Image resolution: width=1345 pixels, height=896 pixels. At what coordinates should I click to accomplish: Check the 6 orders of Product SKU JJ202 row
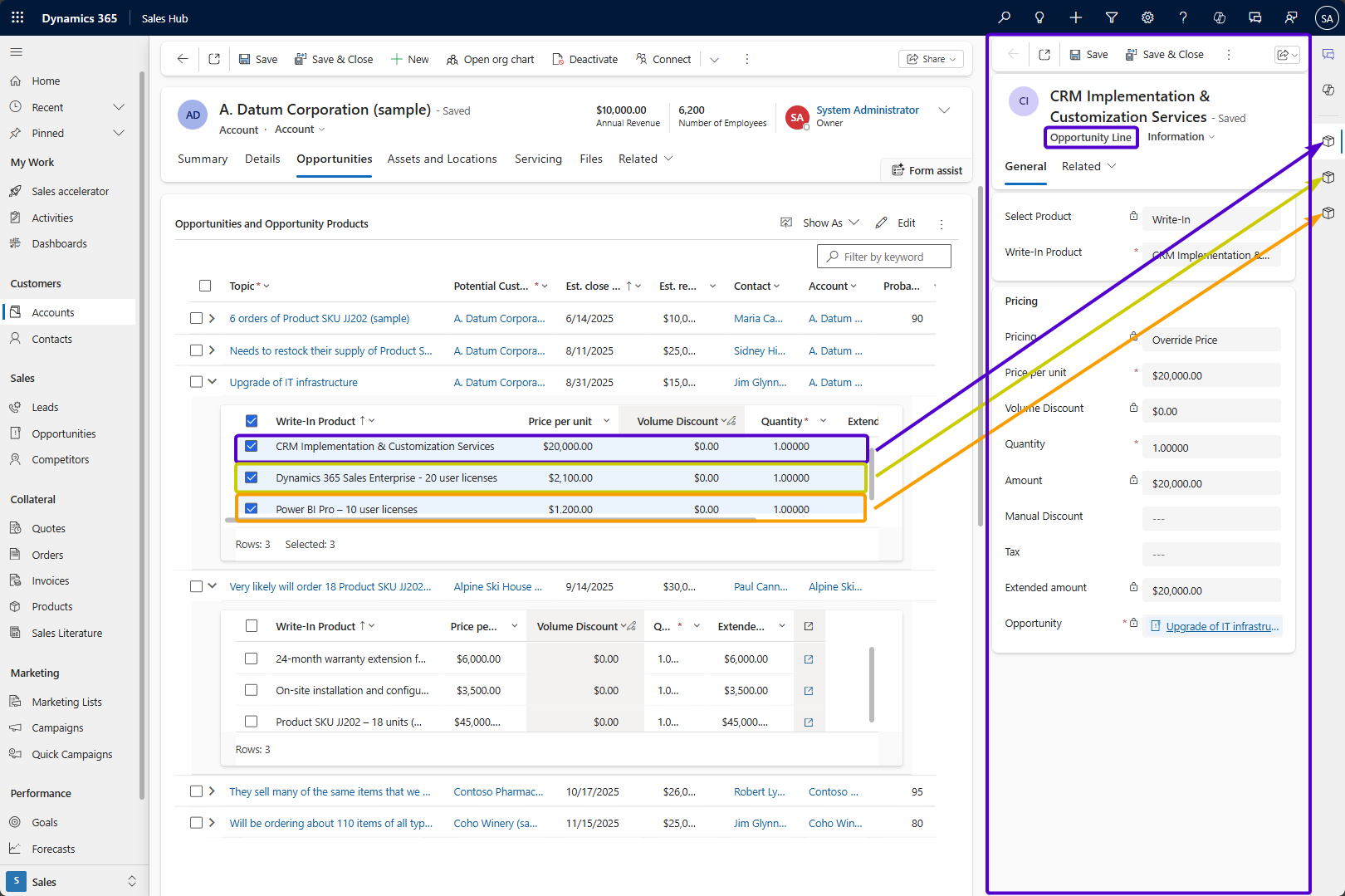[x=196, y=318]
